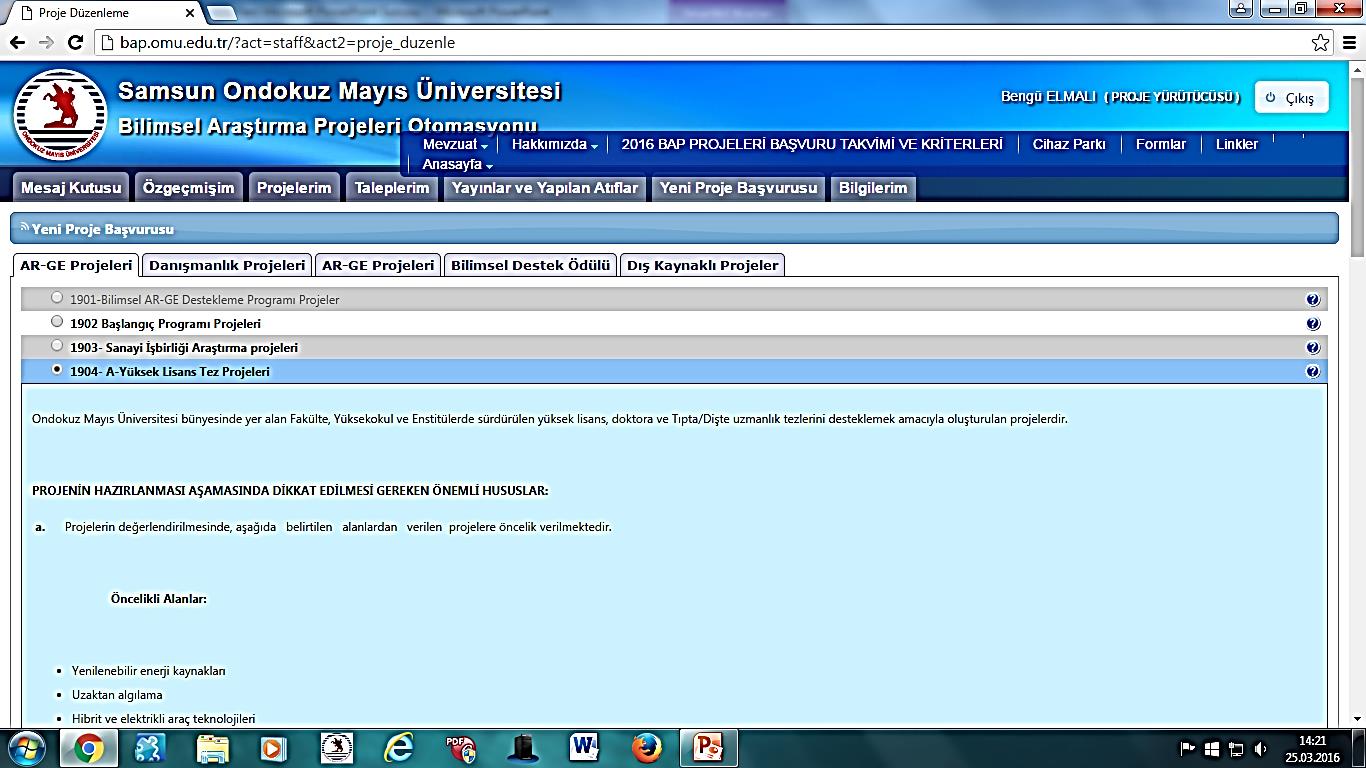Open the Mesaj Kutusu tab
Screen dimensions: 1366x768
click(71, 188)
